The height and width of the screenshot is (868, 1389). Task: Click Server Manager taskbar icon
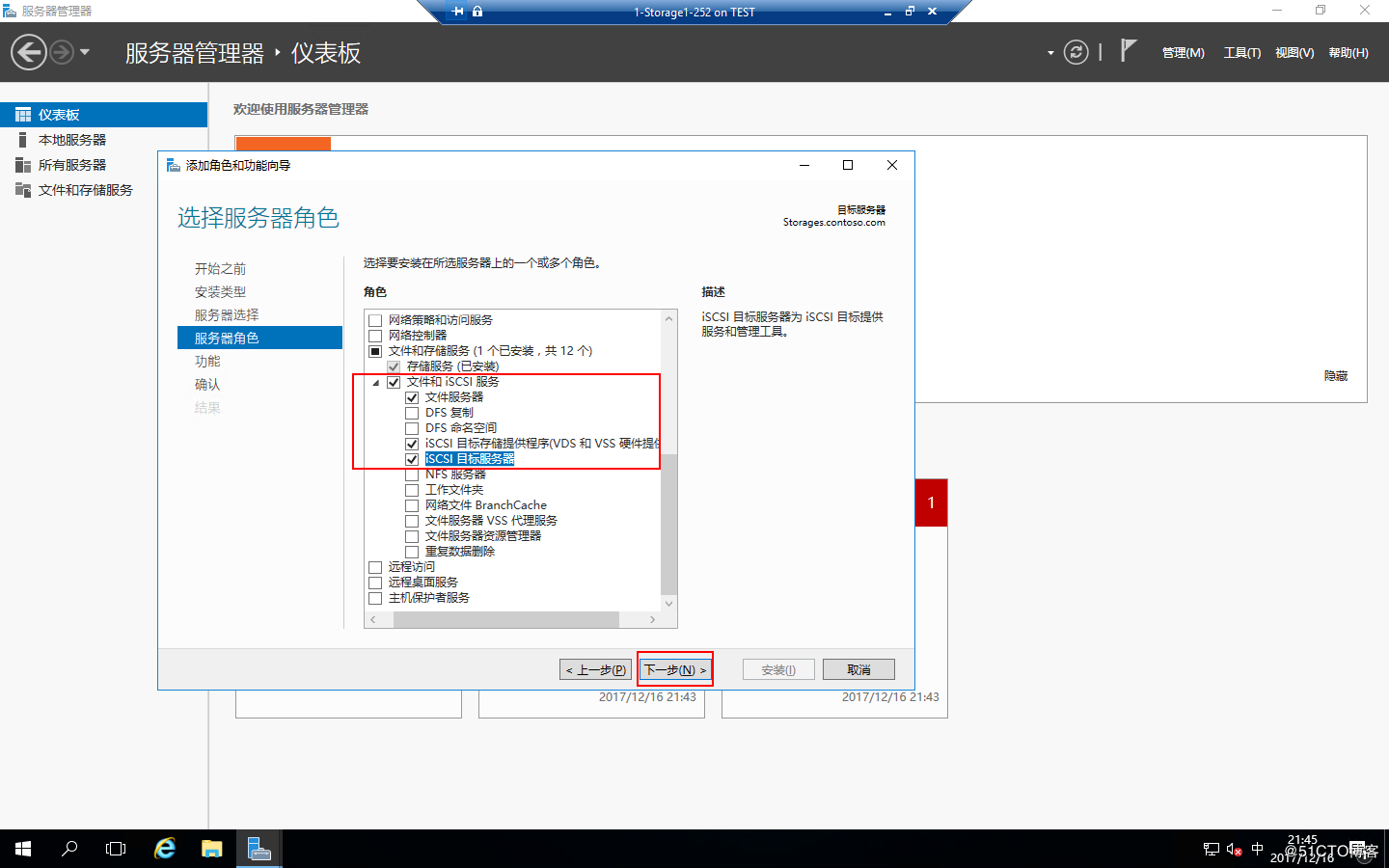click(259, 849)
